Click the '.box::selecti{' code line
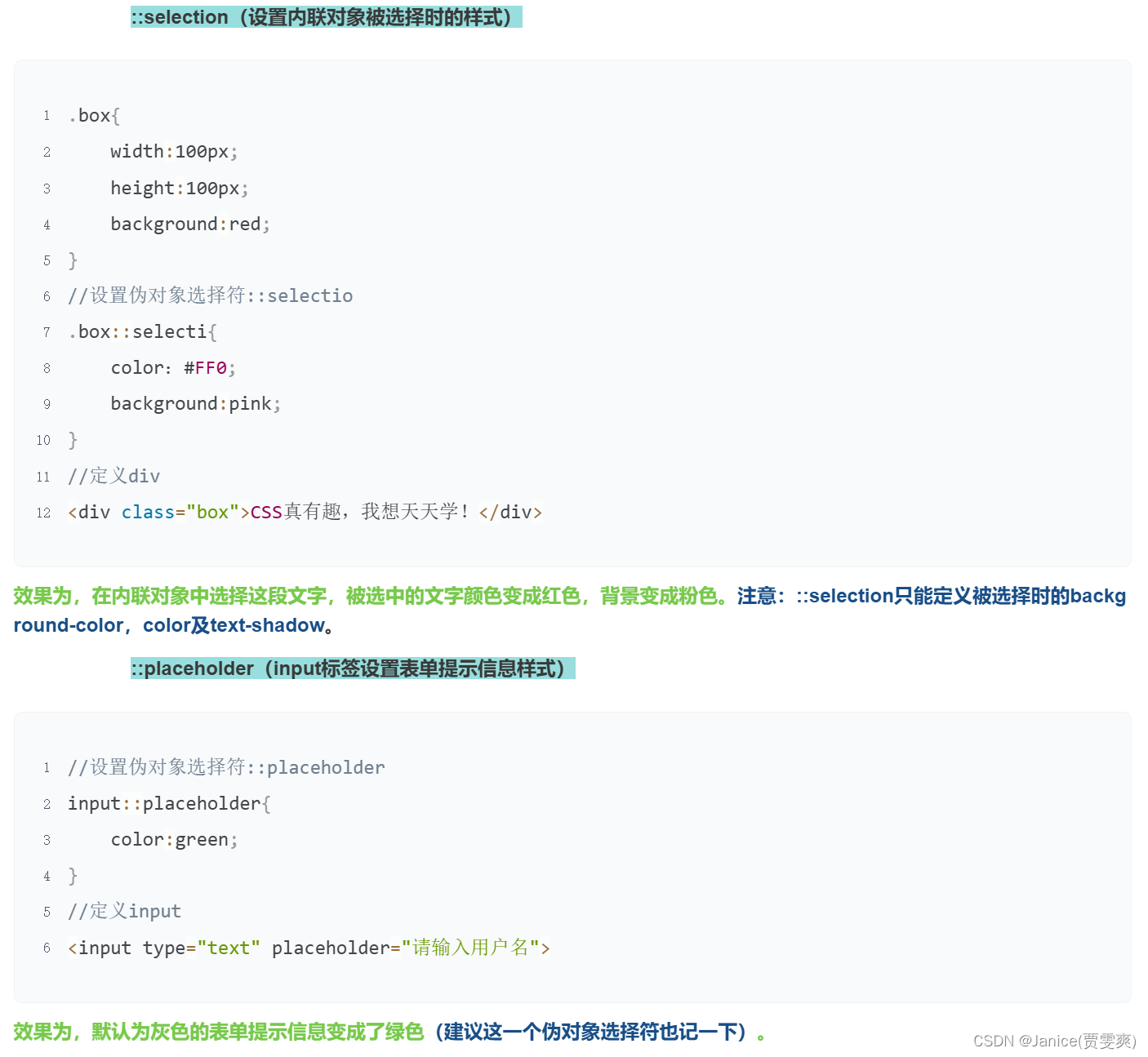Screen dimensions: 1148x1057 [143, 331]
